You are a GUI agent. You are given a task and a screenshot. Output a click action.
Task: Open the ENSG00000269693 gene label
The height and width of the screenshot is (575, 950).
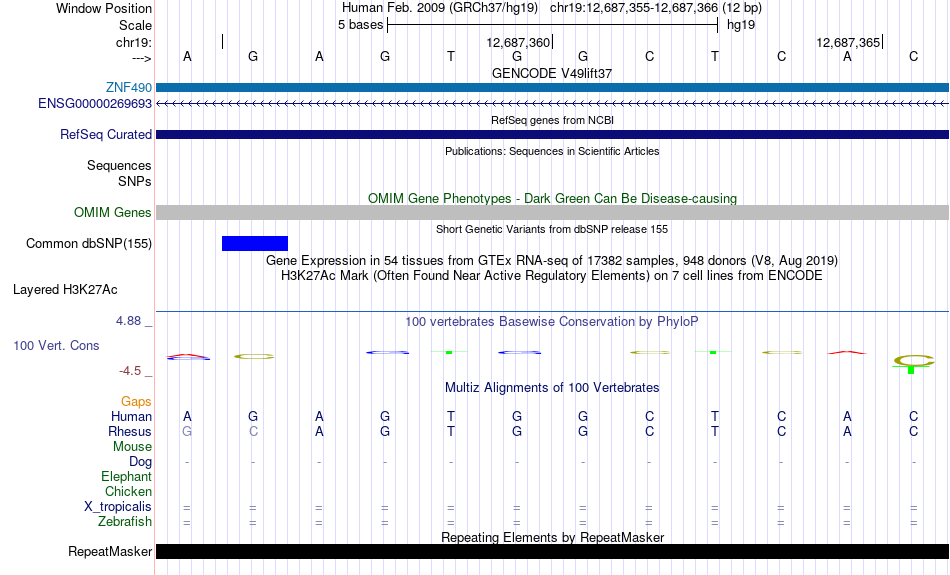(95, 104)
